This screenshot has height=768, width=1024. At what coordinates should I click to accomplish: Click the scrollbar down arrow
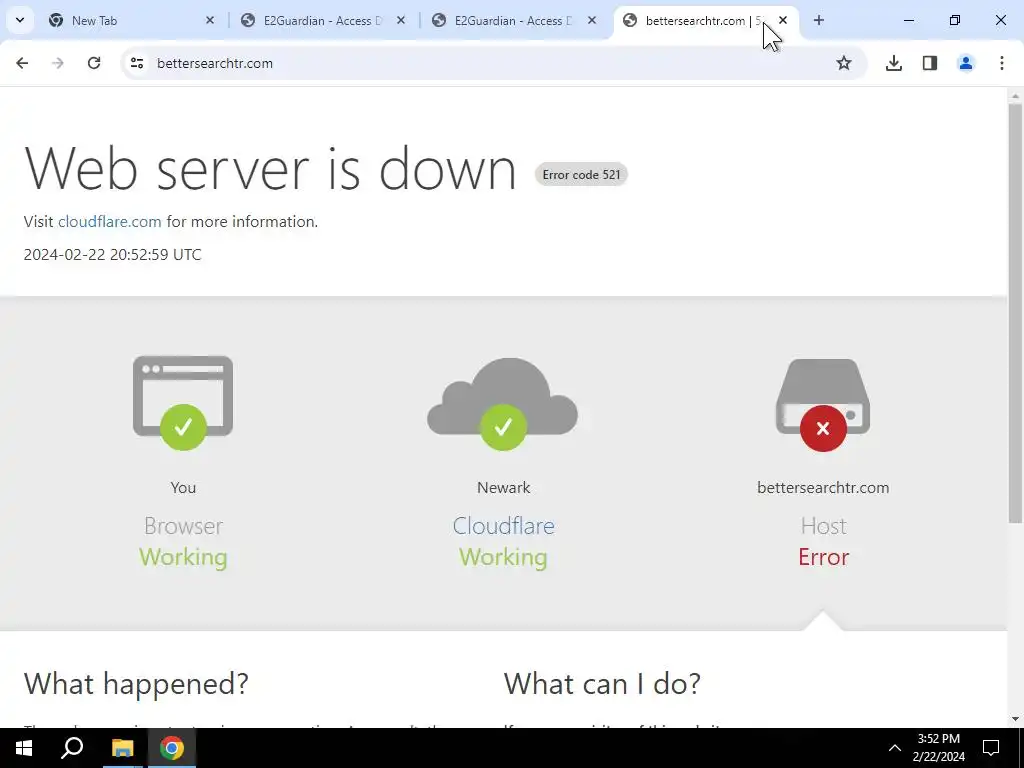coord(1015,719)
